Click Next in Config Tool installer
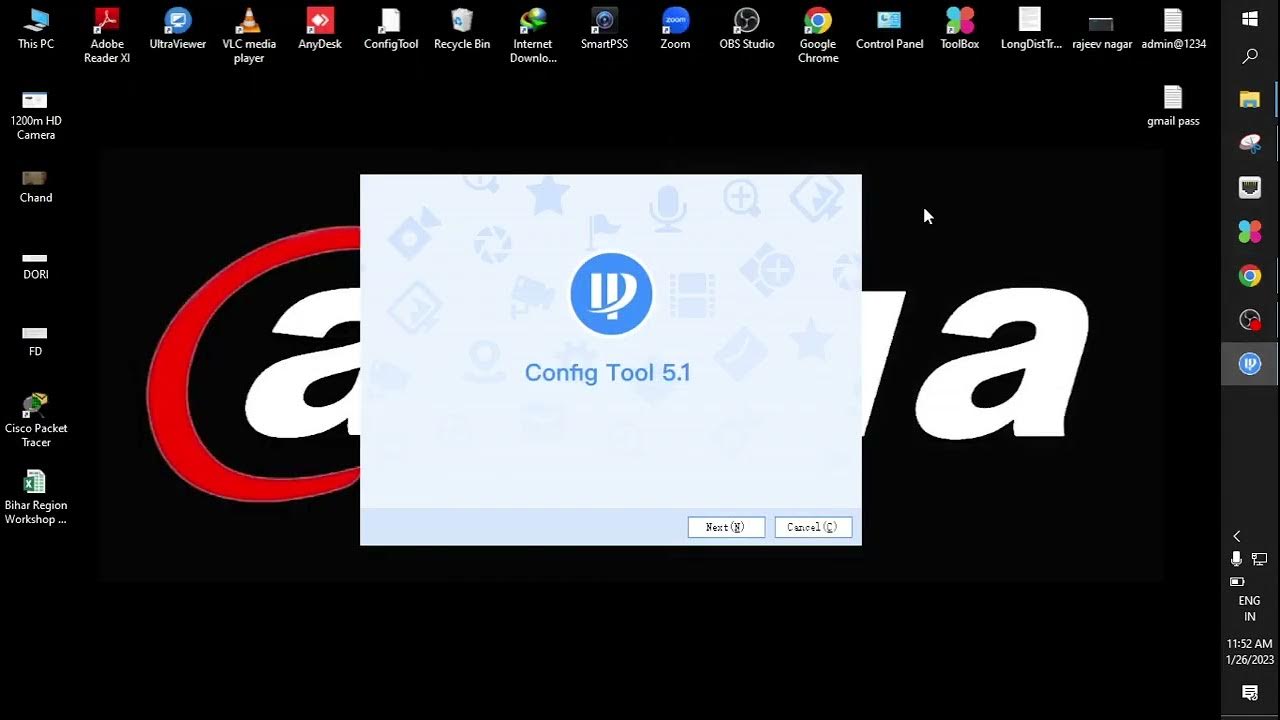The height and width of the screenshot is (720, 1280). point(726,527)
